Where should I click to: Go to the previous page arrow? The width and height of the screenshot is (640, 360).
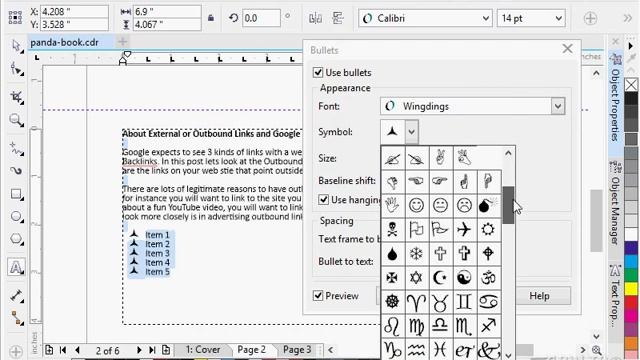(x=77, y=350)
